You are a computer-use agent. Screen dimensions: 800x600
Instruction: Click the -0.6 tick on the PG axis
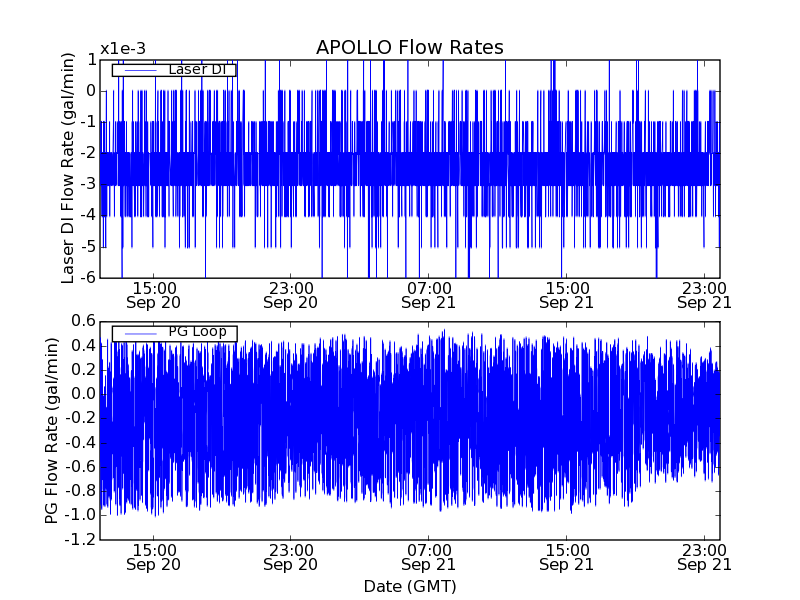click(80, 467)
